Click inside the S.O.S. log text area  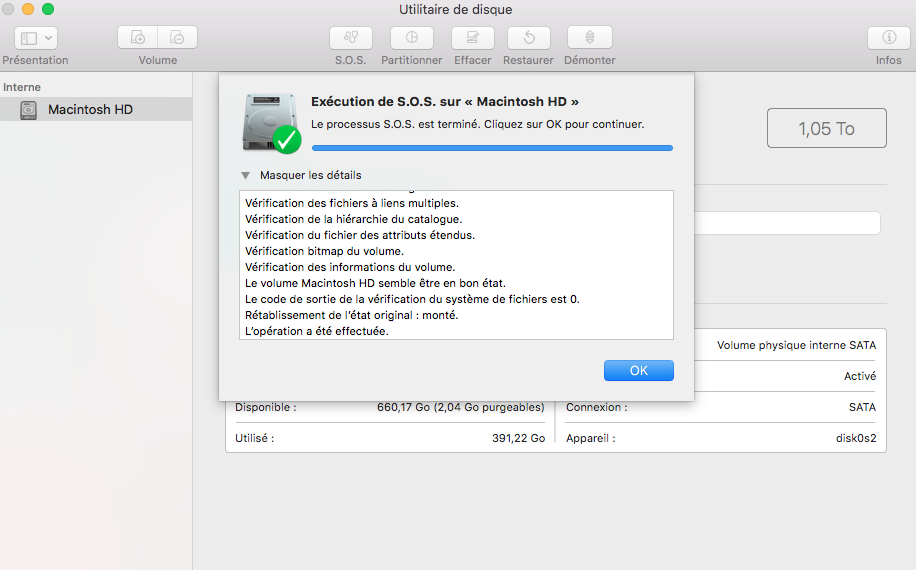456,265
